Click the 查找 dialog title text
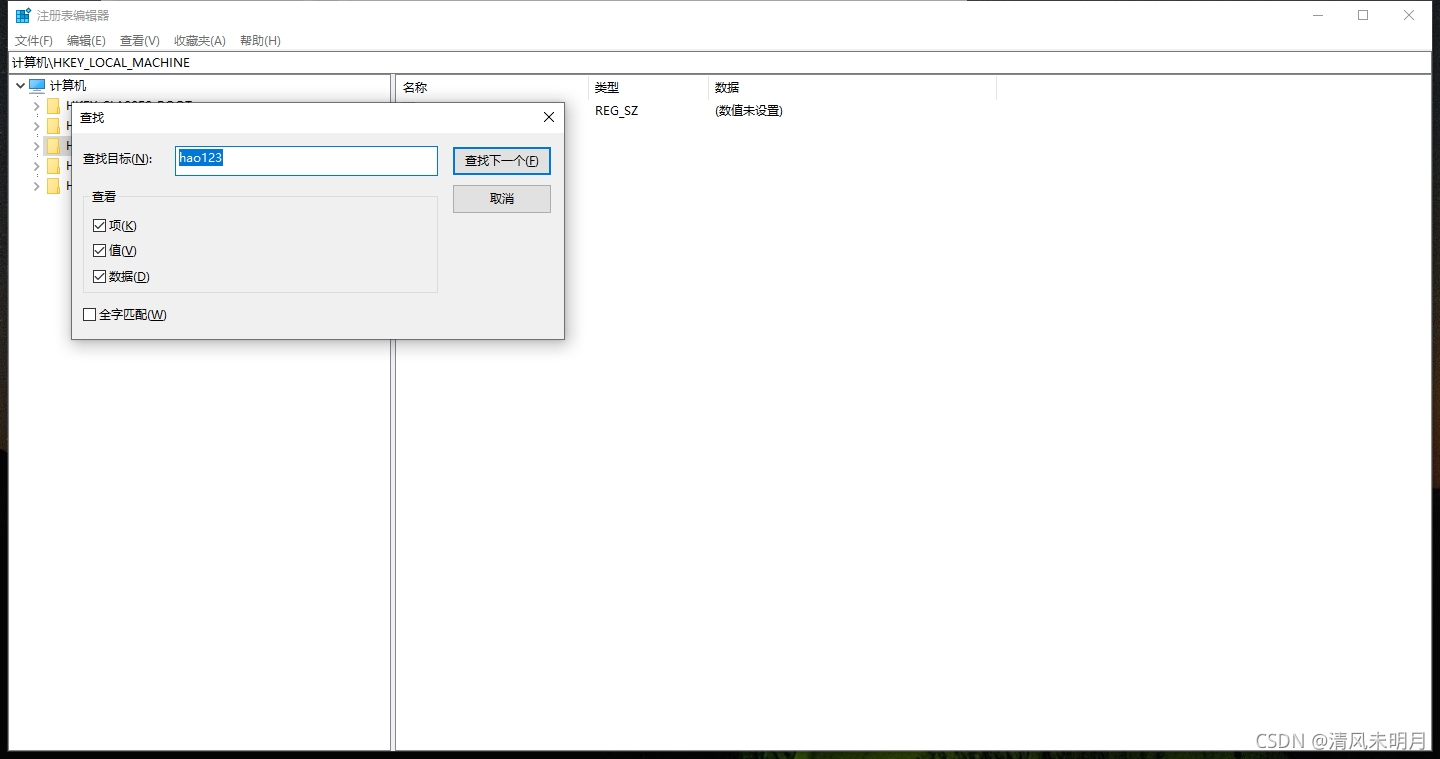This screenshot has width=1440, height=759. (x=92, y=118)
